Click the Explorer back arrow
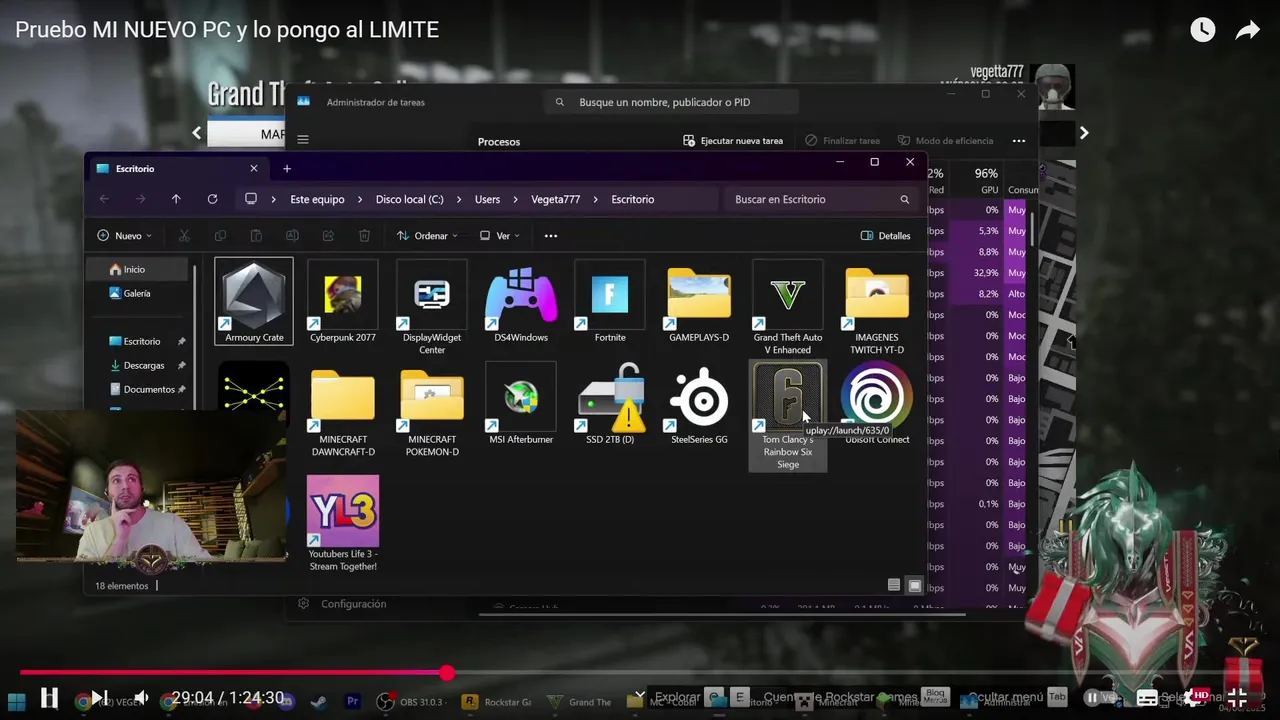The width and height of the screenshot is (1280, 720). 104,199
